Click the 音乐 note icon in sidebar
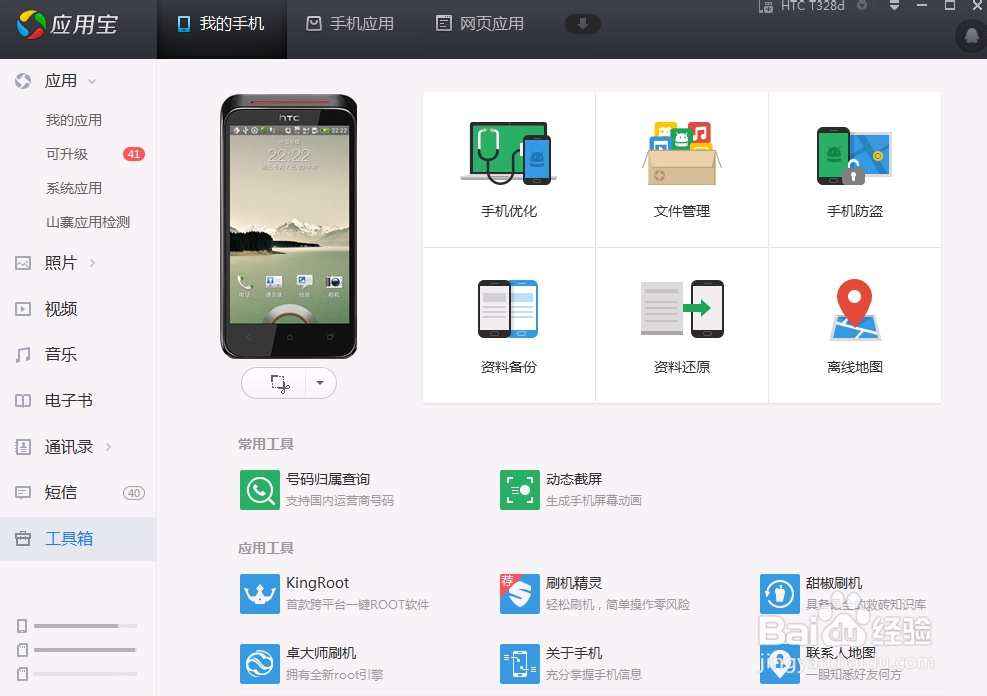987x696 pixels. pyautogui.click(x=23, y=355)
